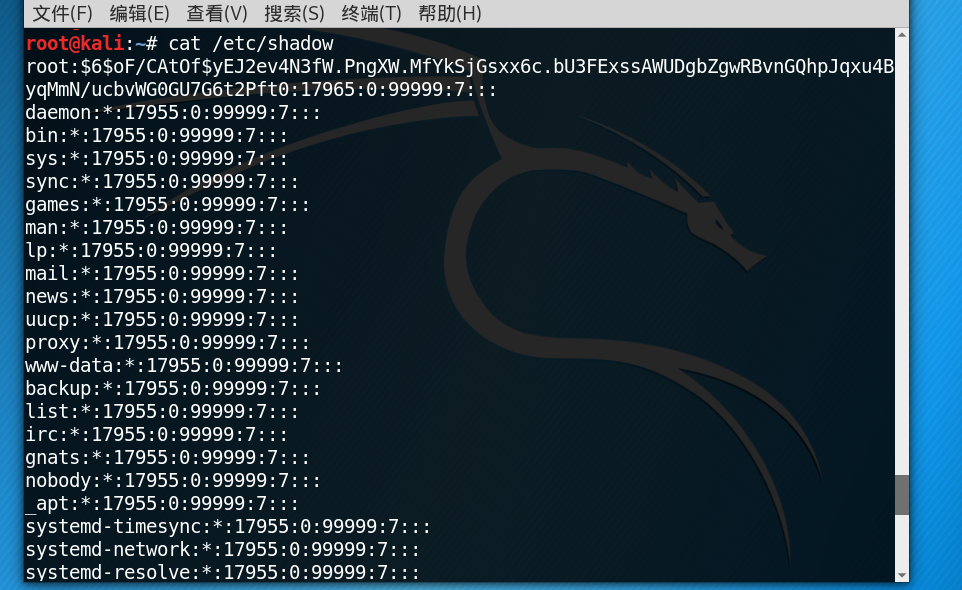Open the 帮助(H) menu

pyautogui.click(x=450, y=13)
